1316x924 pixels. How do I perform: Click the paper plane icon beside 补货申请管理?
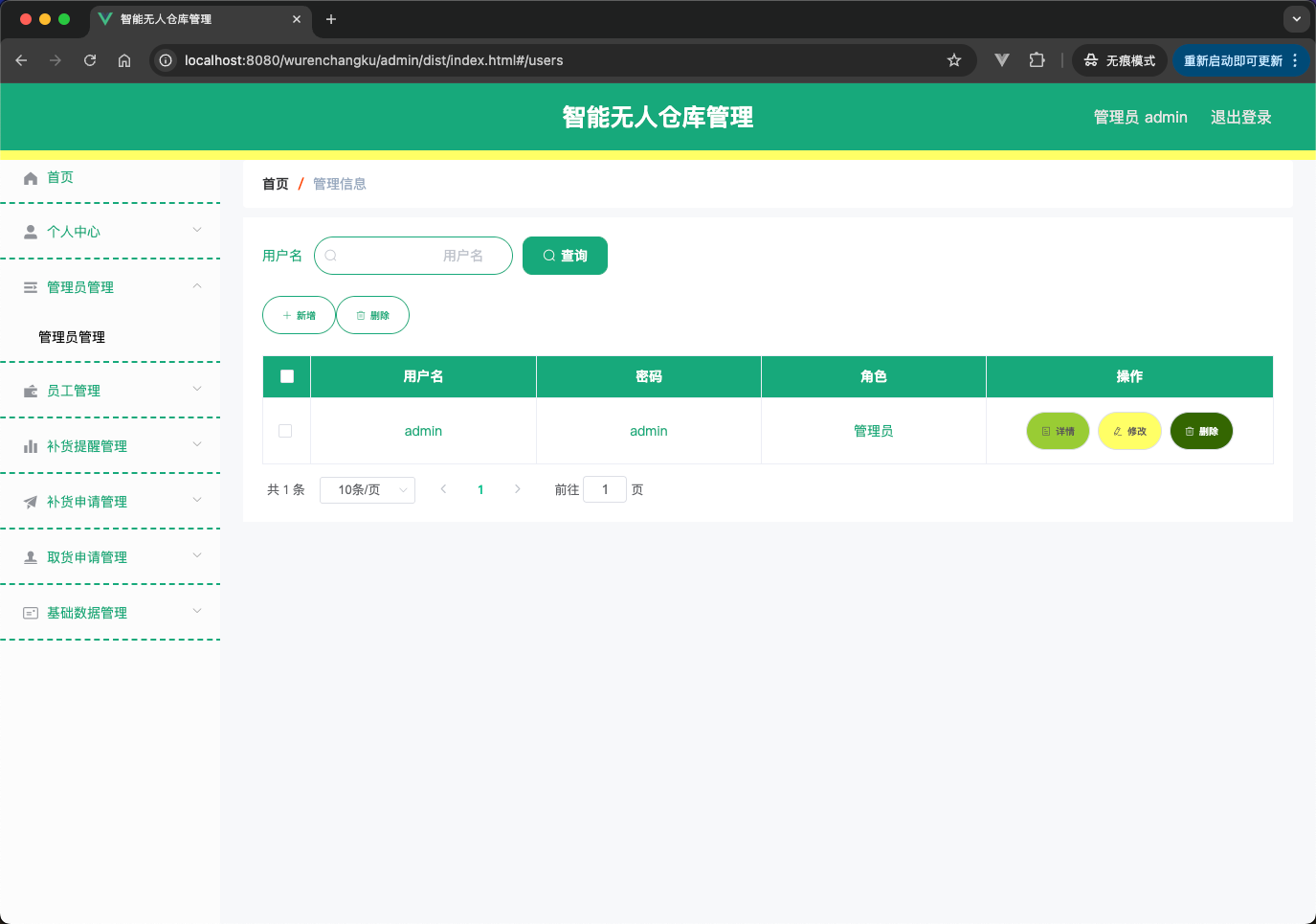[x=31, y=502]
